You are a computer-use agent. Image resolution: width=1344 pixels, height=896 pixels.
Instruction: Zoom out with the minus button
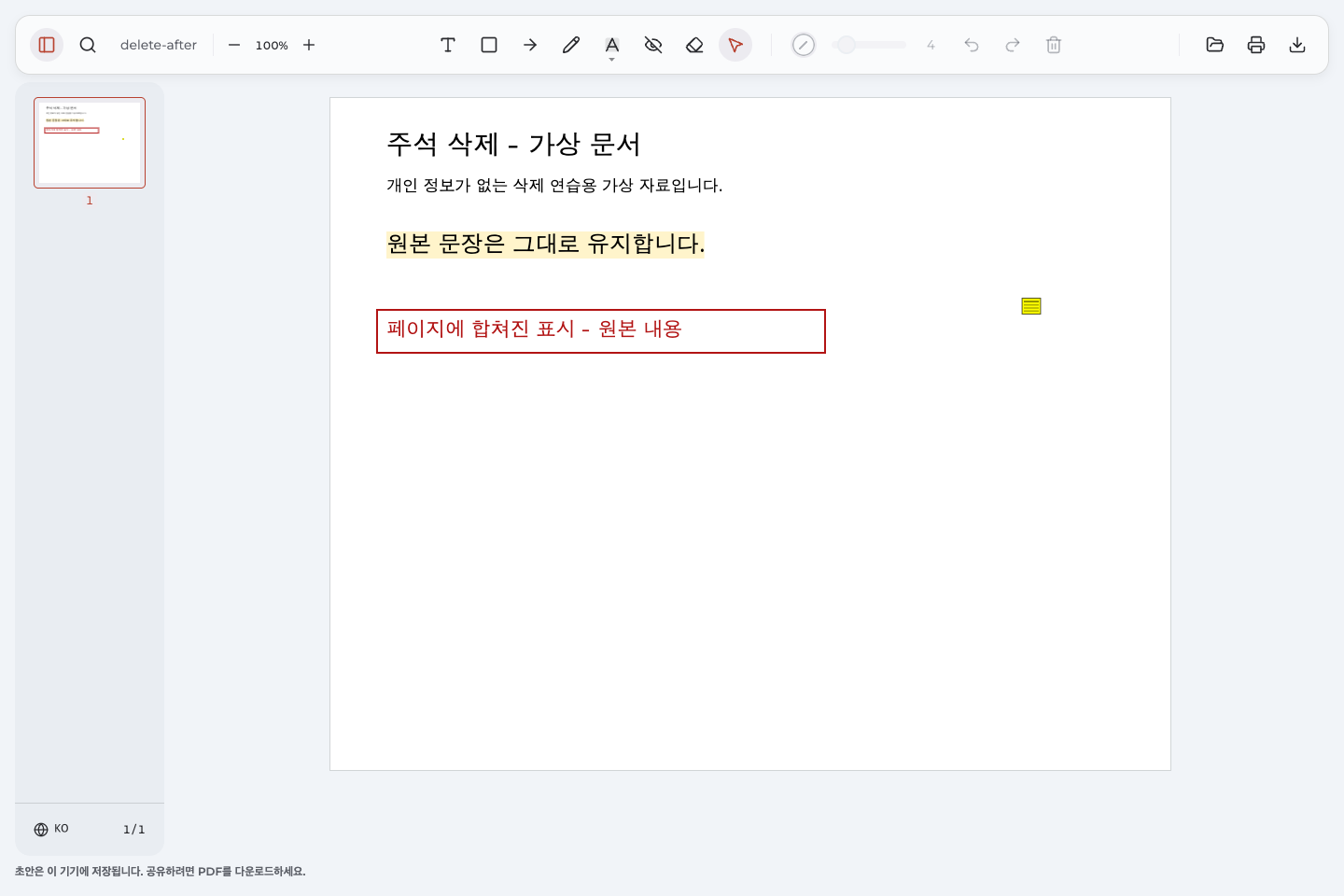pos(234,45)
